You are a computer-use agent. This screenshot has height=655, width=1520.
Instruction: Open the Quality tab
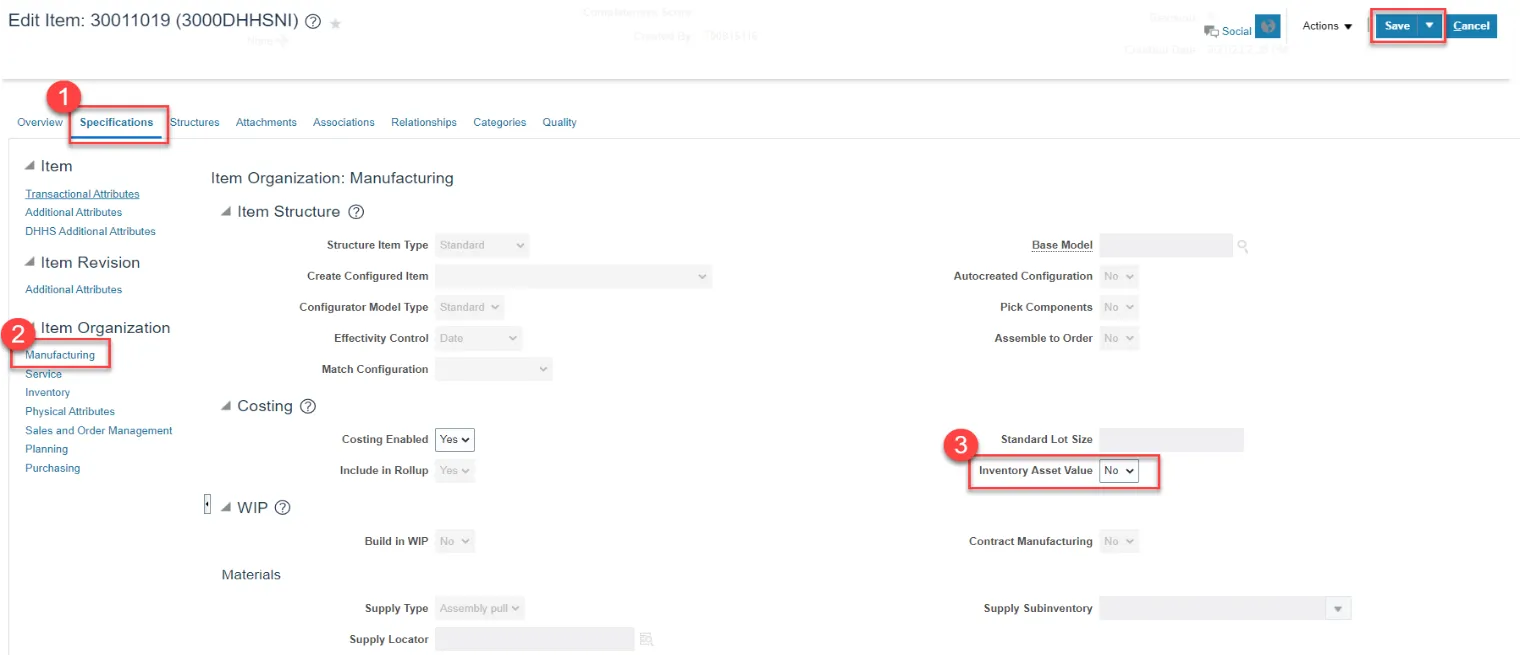(560, 122)
